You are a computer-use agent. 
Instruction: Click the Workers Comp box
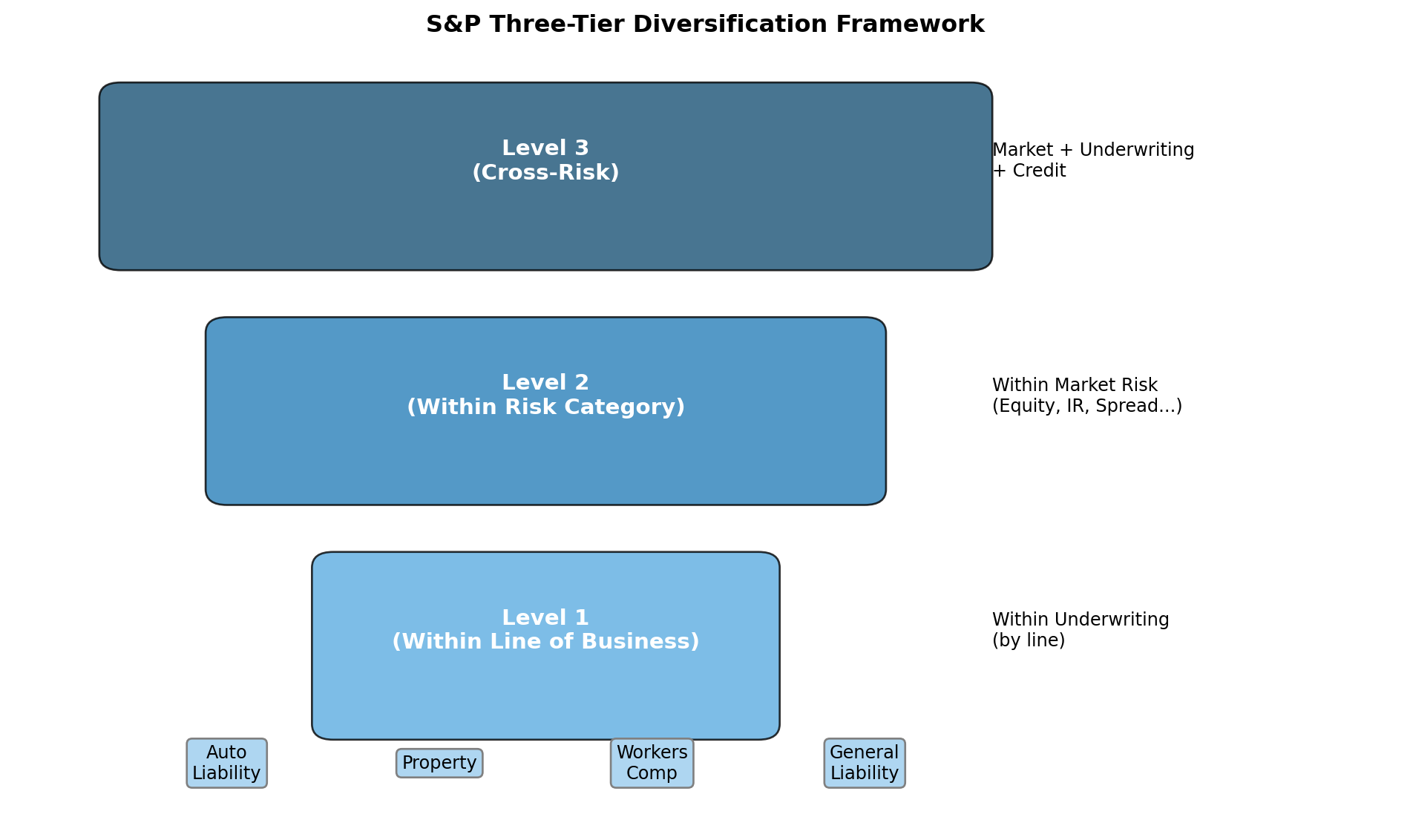point(652,763)
